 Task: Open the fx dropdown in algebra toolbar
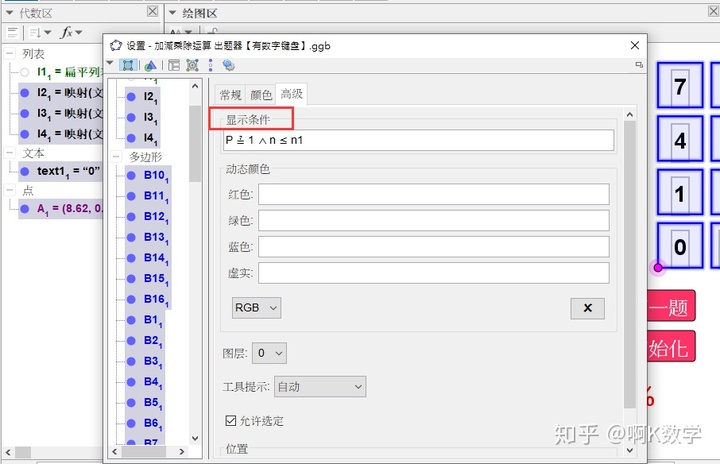click(x=71, y=32)
